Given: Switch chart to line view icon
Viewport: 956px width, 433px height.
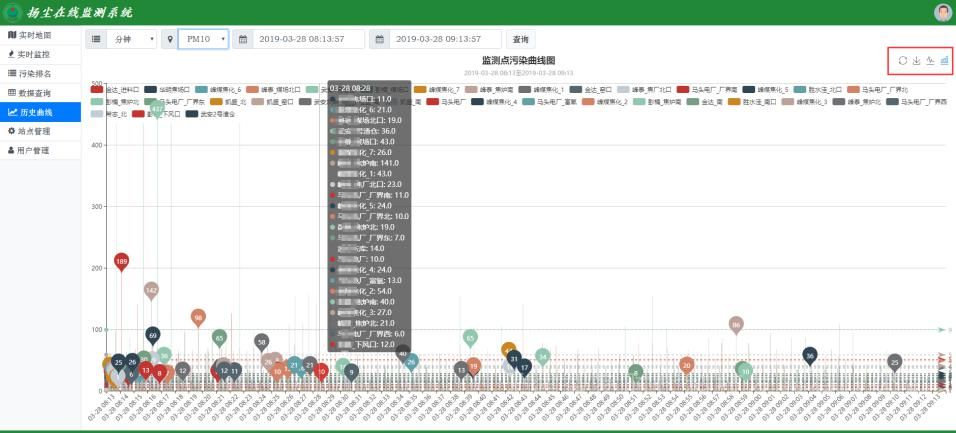Looking at the screenshot, I should pos(930,61).
